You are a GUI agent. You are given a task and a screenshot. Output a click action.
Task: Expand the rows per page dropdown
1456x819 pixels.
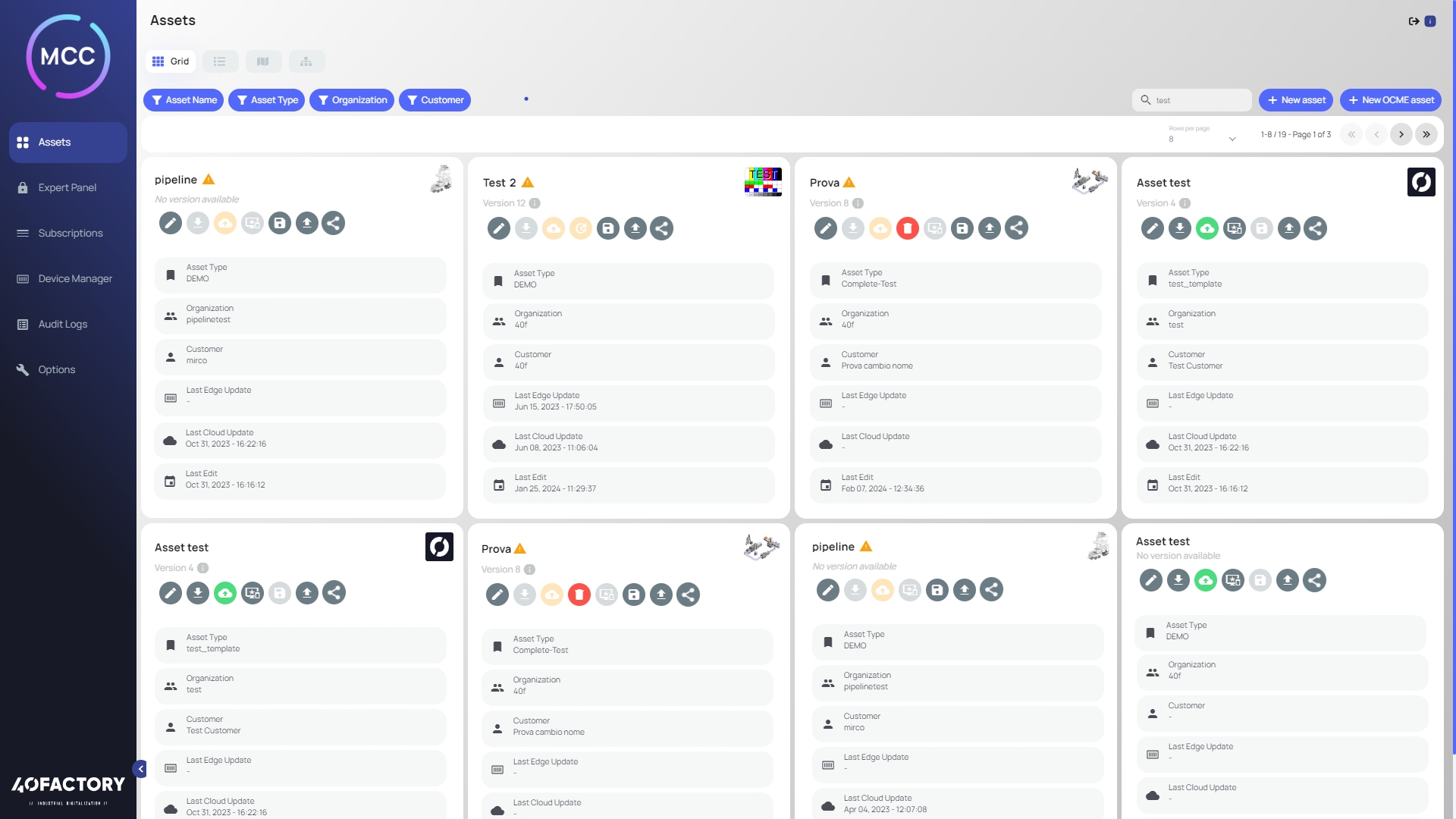pos(1232,139)
